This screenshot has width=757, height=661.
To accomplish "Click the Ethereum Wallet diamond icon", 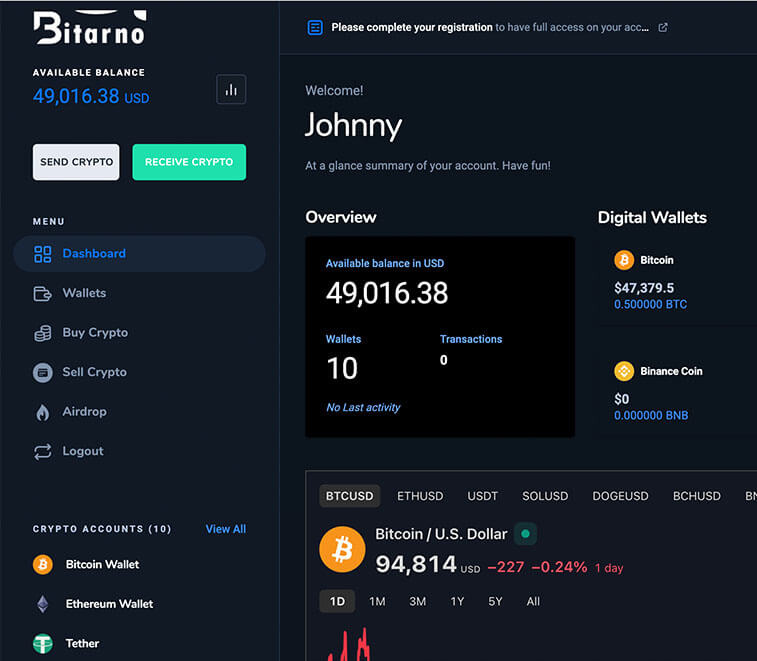I will point(43,604).
